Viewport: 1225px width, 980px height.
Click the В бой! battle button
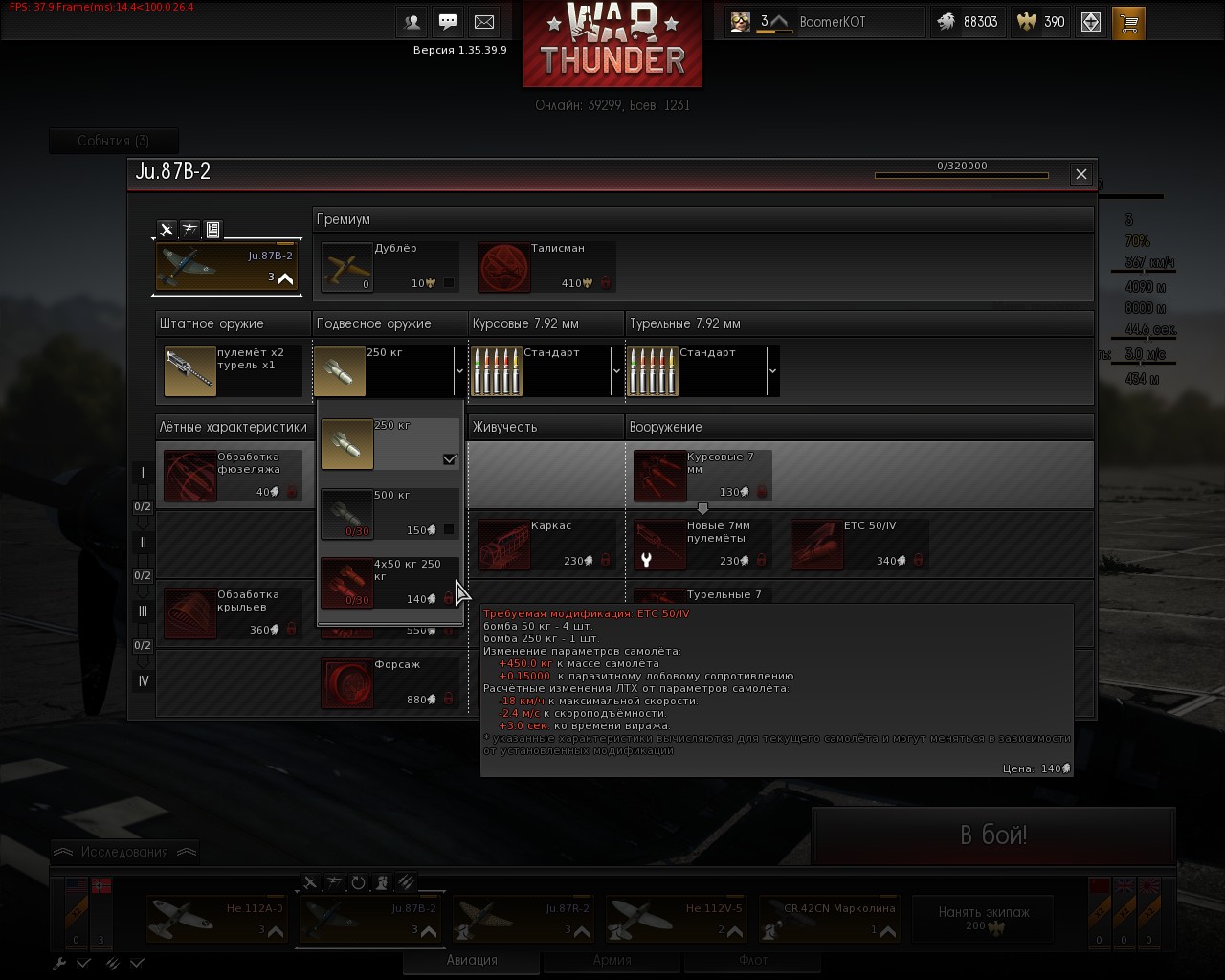coord(993,835)
